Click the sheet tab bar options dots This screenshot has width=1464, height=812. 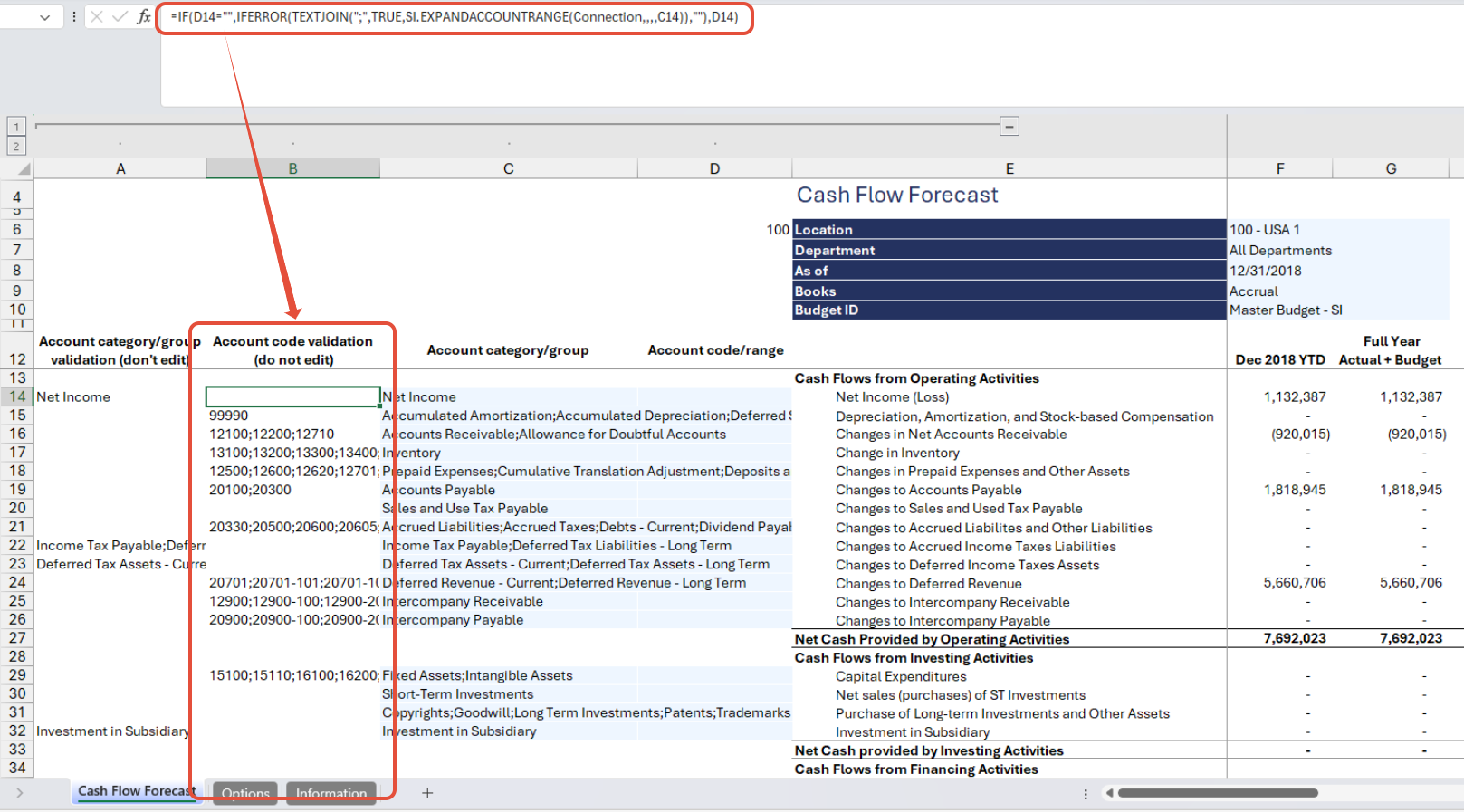[1086, 794]
